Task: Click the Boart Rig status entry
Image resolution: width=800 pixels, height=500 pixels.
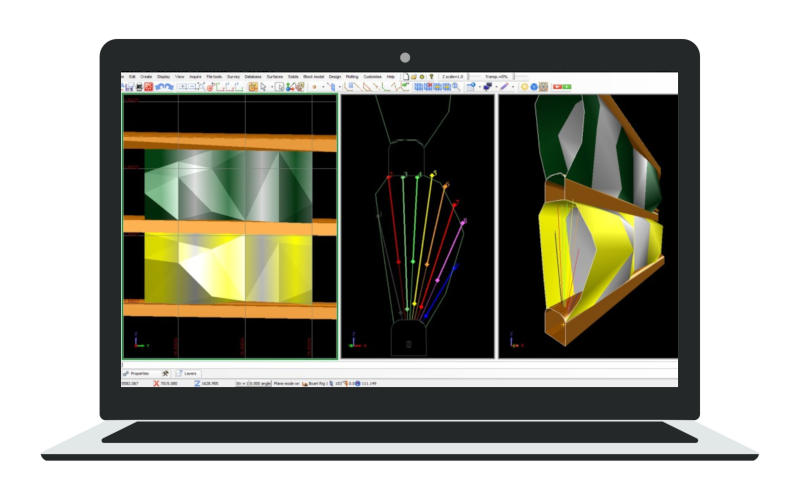Action: pyautogui.click(x=314, y=383)
